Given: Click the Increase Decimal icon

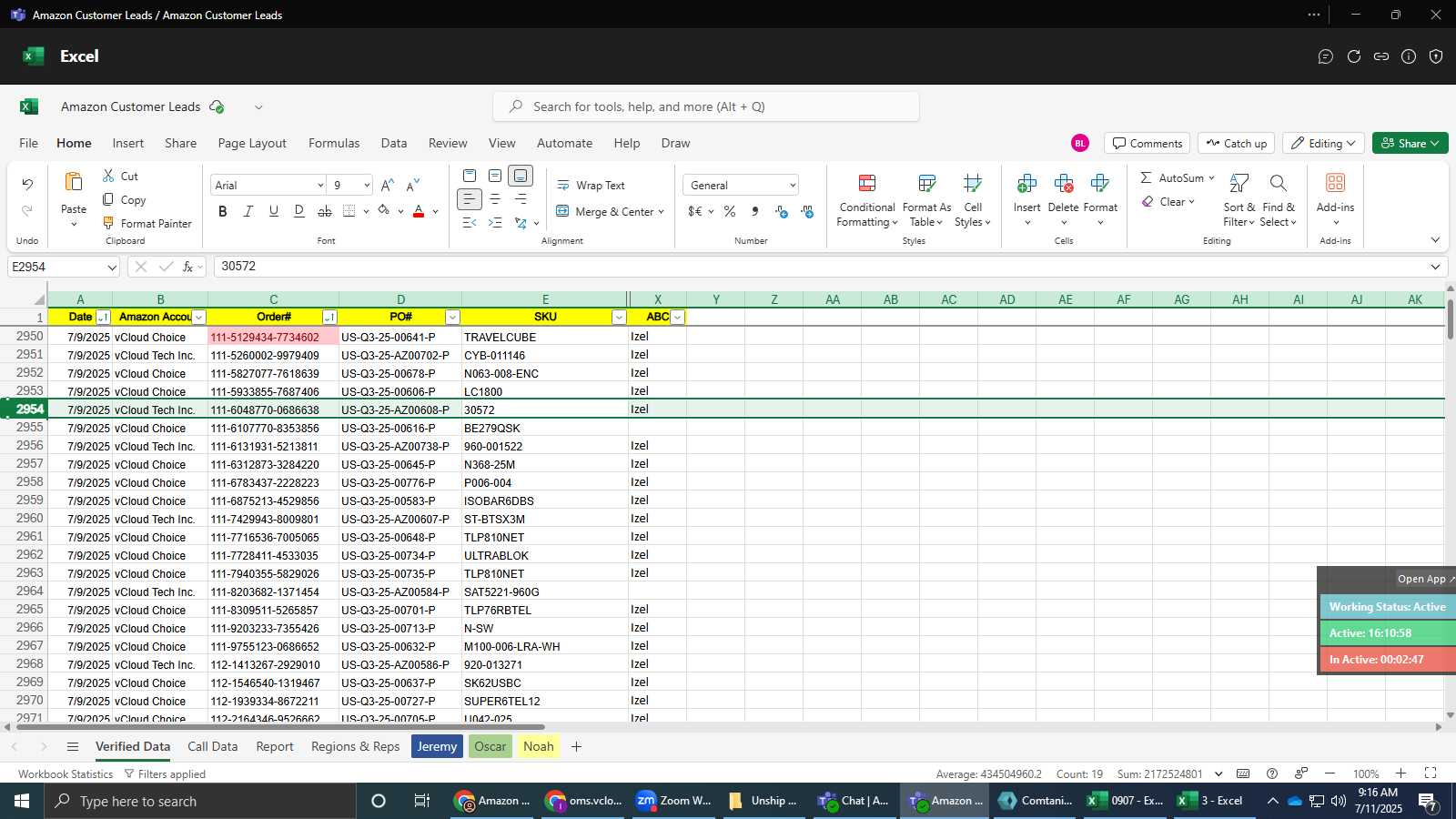Looking at the screenshot, I should click(x=782, y=211).
